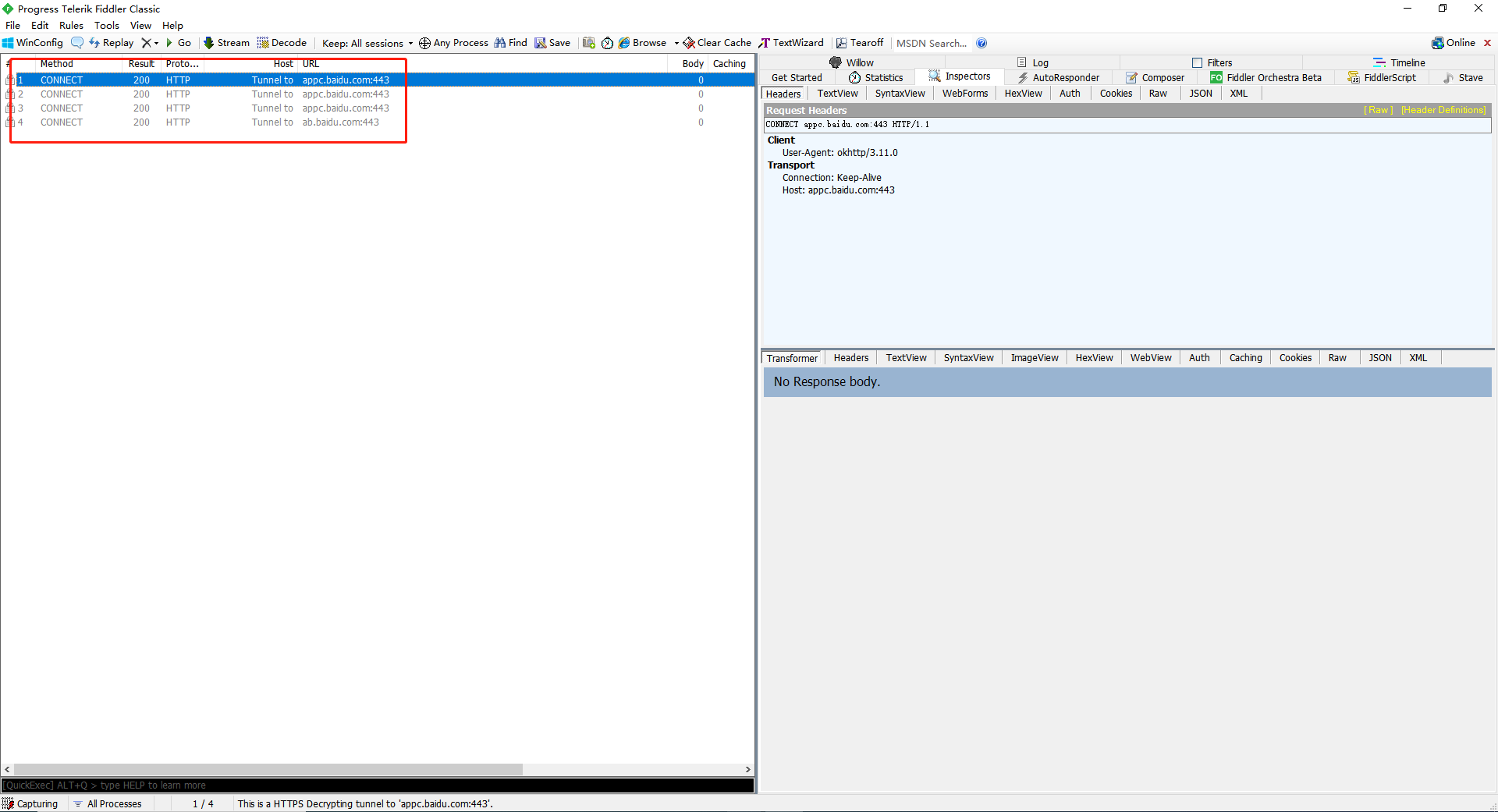Open the Get Started tab
Image resolution: width=1498 pixels, height=812 pixels.
(797, 77)
